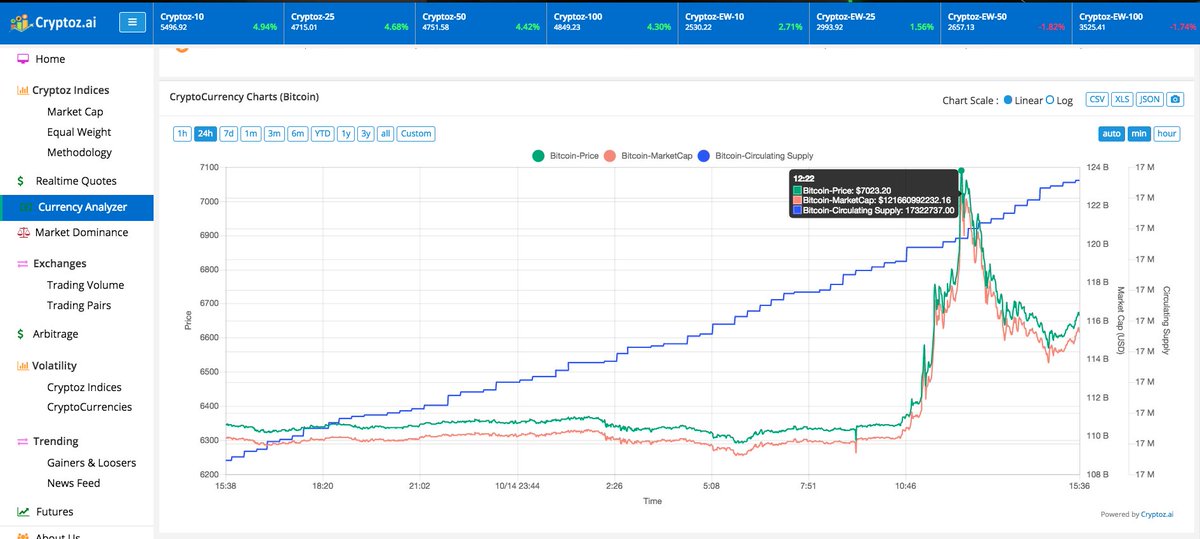
Task: Toggle min interval button
Action: pos(1139,134)
